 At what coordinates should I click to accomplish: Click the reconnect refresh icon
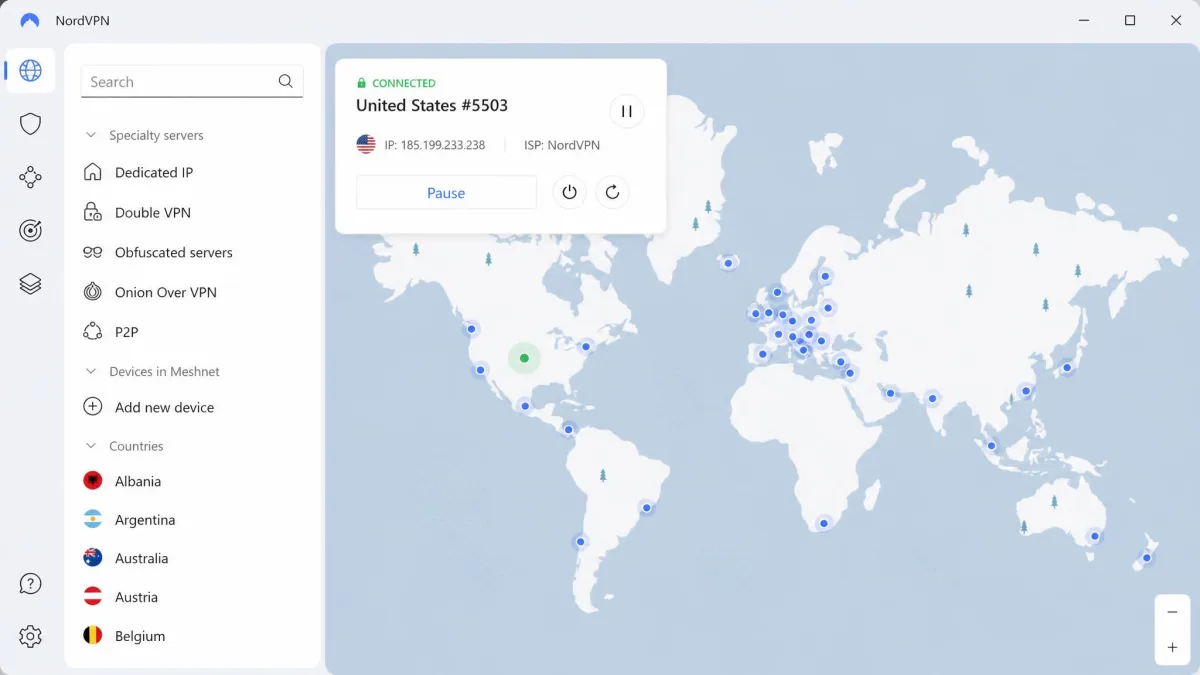click(612, 192)
